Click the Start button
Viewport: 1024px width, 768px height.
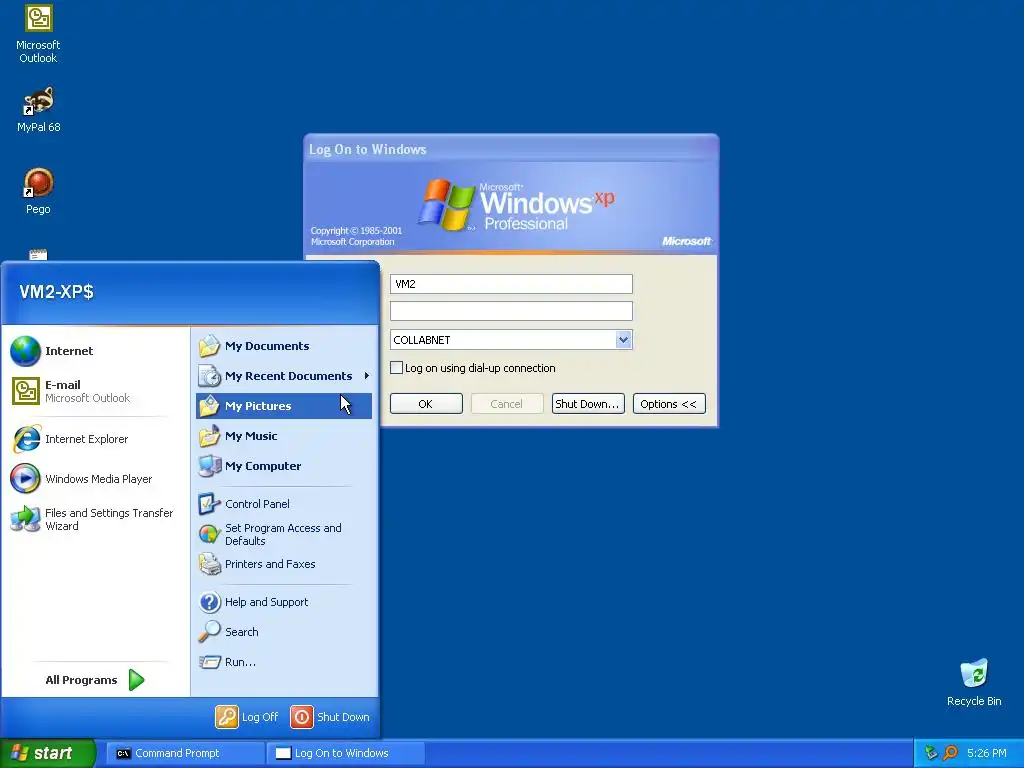coord(47,753)
